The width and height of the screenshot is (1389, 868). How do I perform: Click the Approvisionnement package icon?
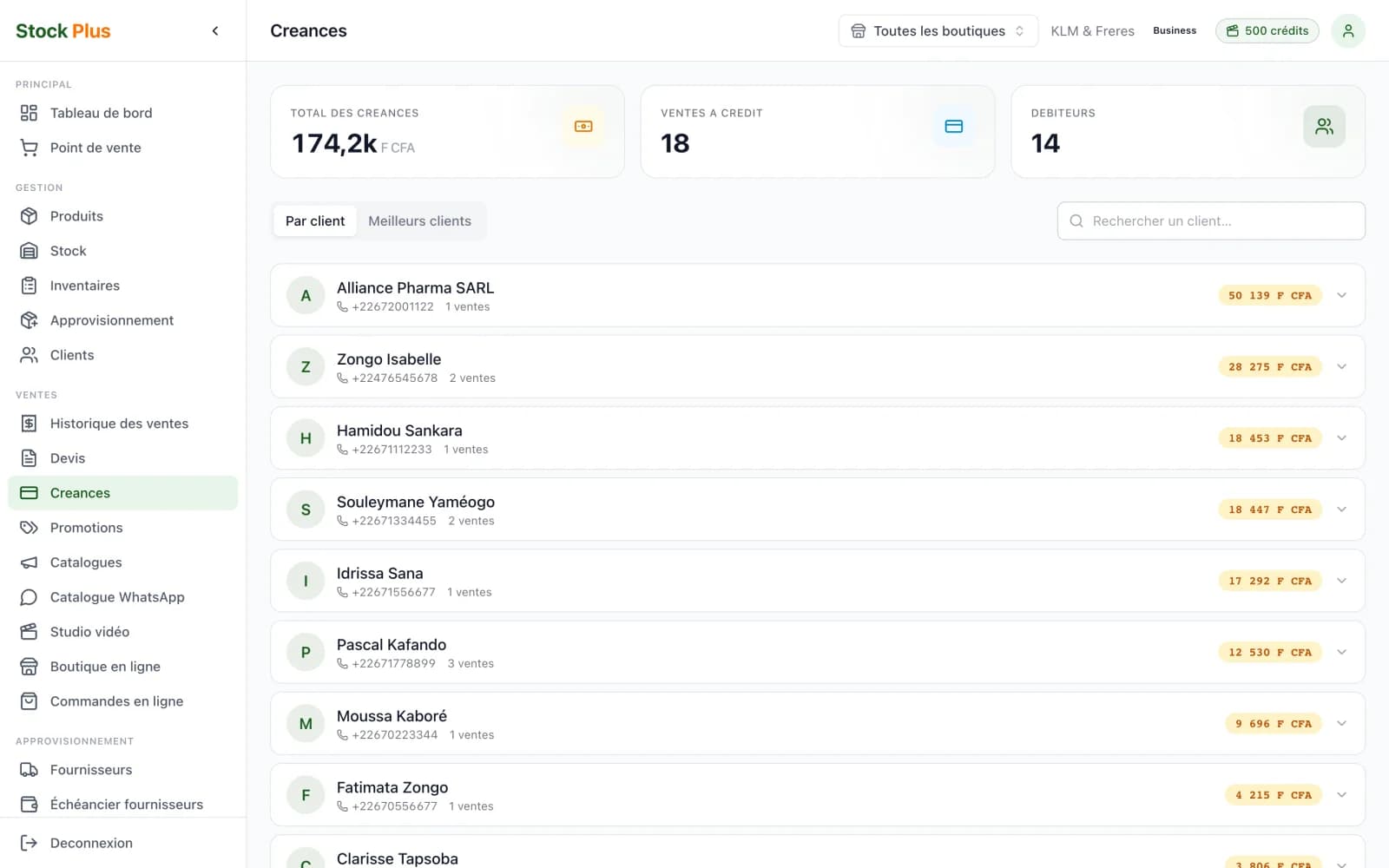tap(29, 320)
